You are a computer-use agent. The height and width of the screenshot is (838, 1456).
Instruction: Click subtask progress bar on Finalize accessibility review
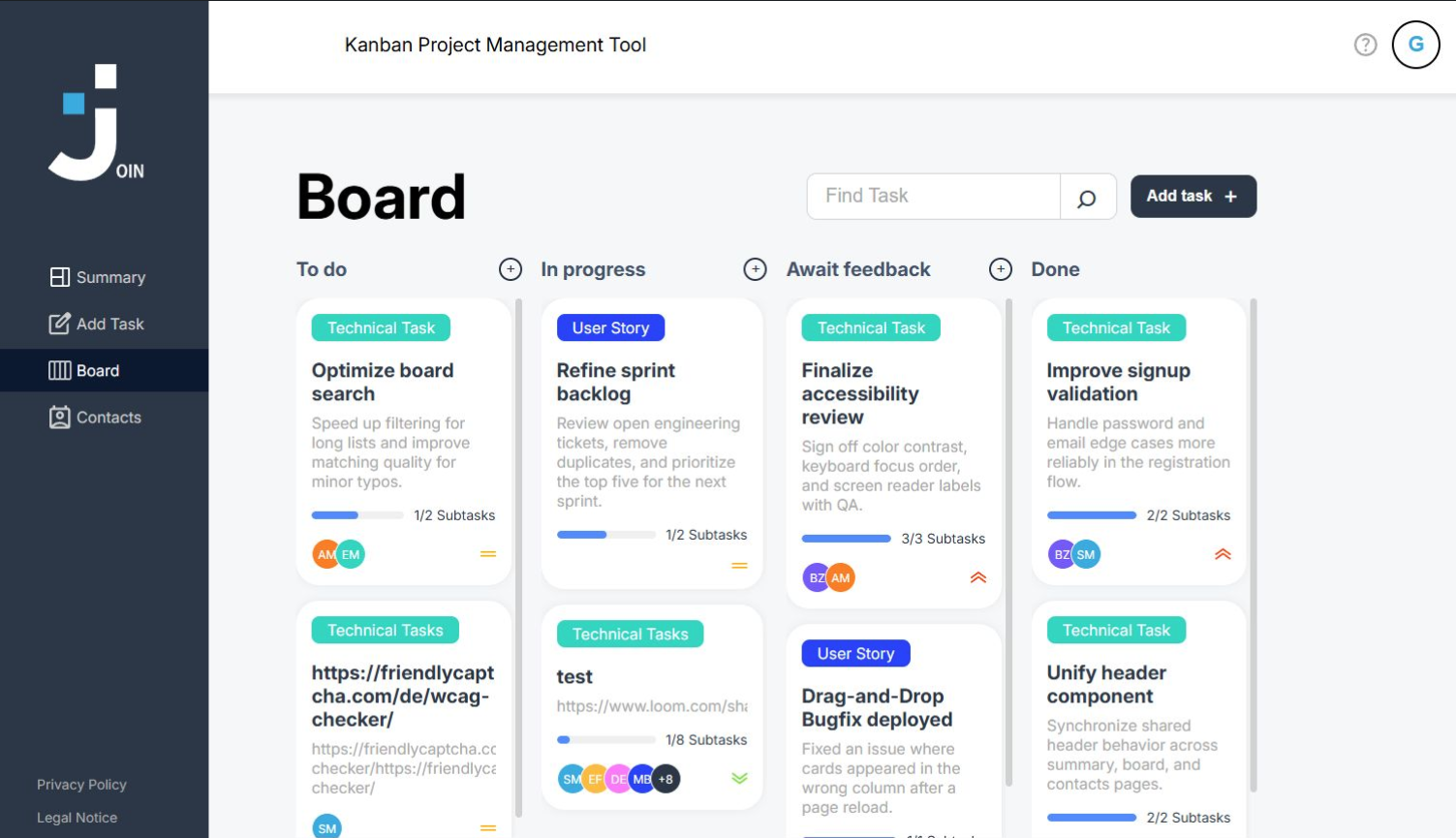tap(846, 539)
